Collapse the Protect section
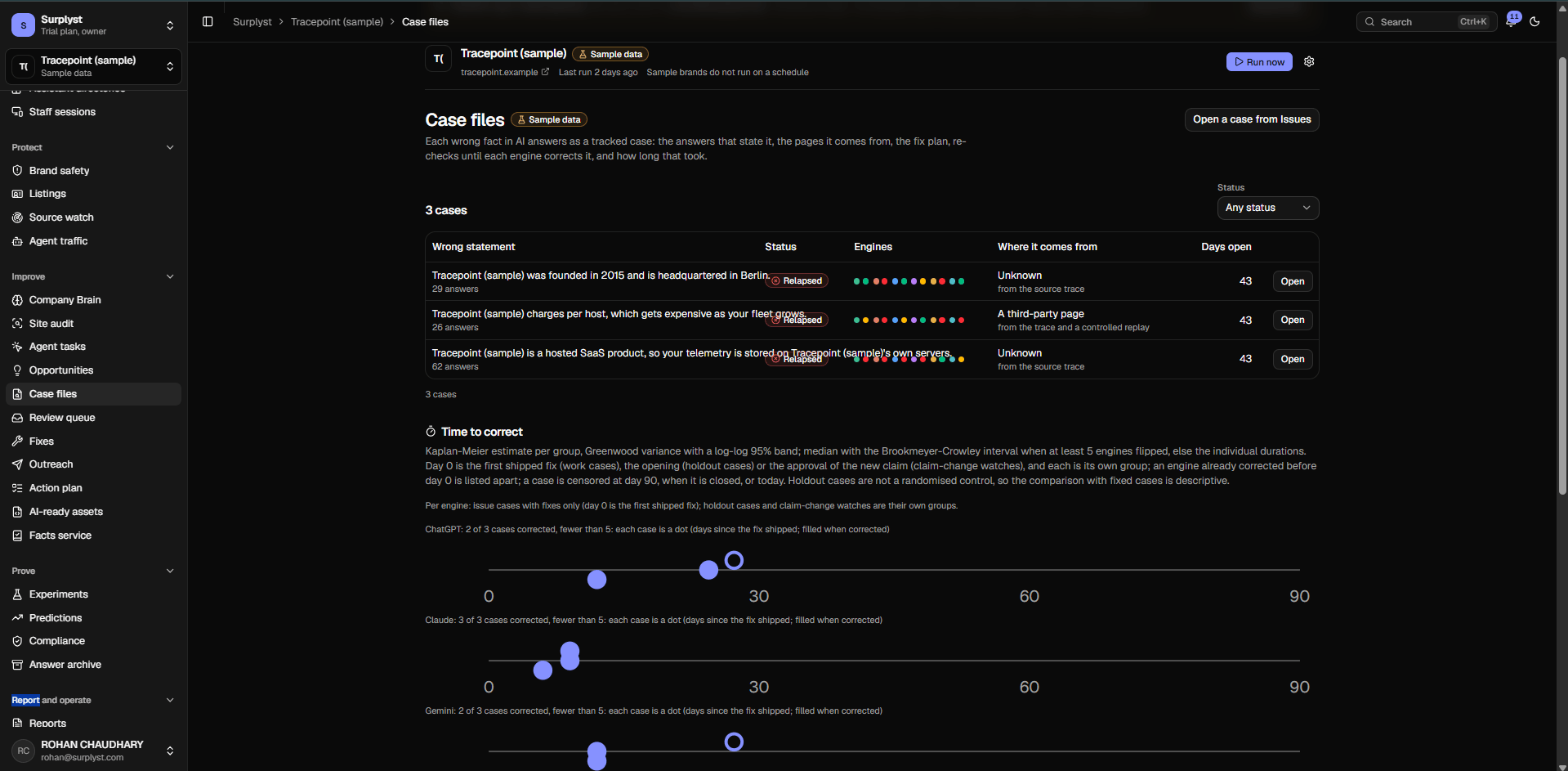The width and height of the screenshot is (1568, 771). pos(170,148)
